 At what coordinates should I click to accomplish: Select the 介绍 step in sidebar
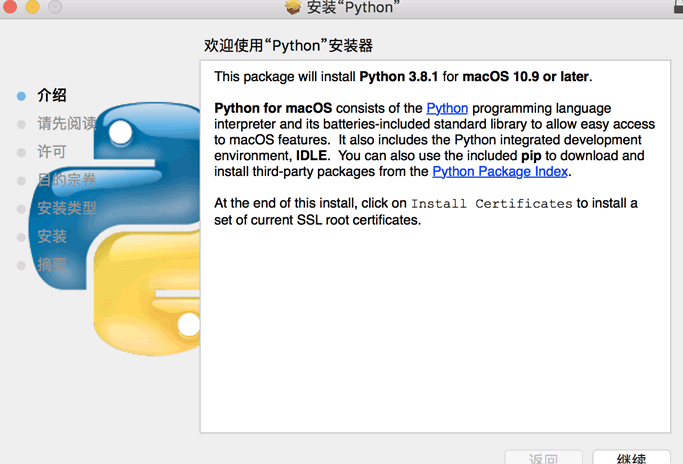click(x=52, y=95)
